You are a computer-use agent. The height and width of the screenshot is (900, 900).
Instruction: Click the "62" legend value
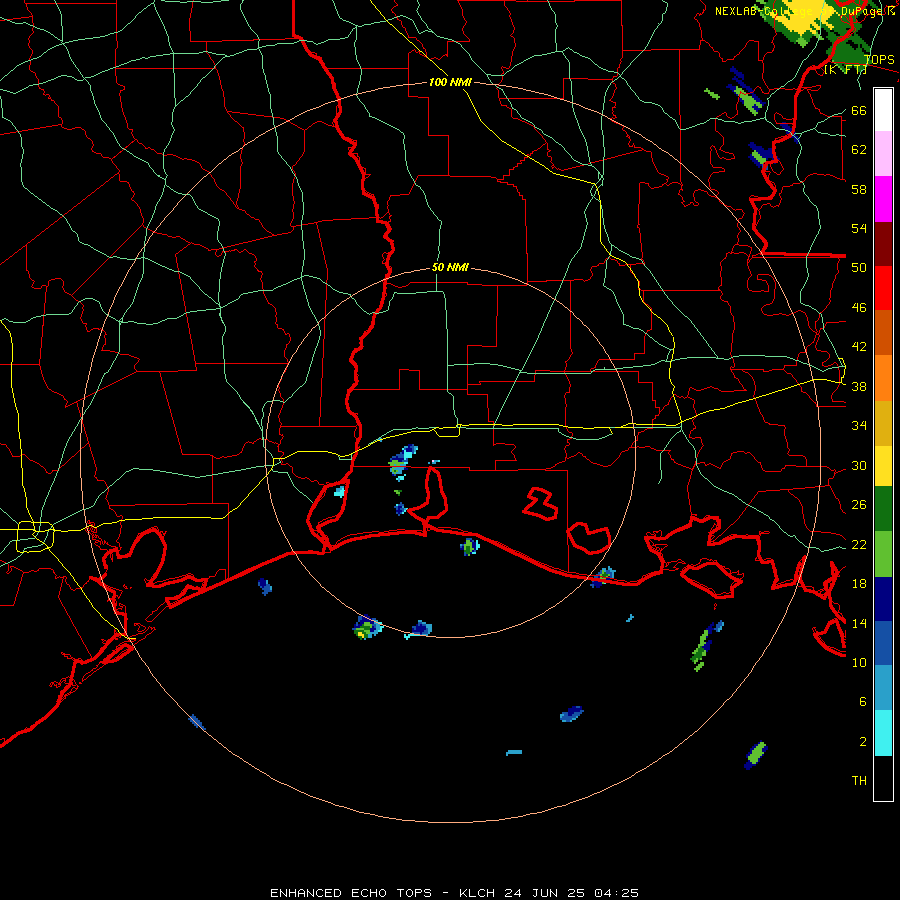click(x=859, y=150)
